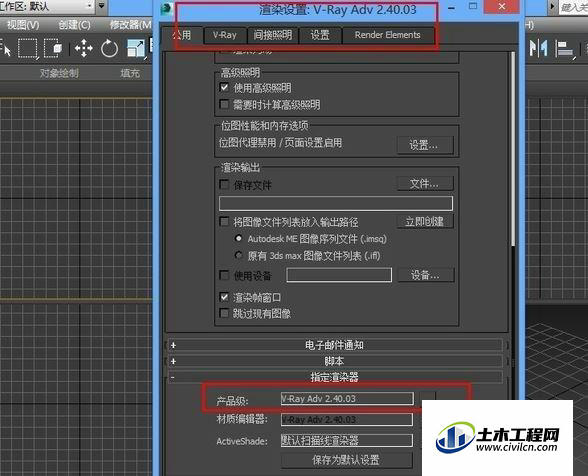Viewport: 588px width, 476px height.
Task: Toggle 渲染帧窗口 checkbox
Action: coord(224,297)
